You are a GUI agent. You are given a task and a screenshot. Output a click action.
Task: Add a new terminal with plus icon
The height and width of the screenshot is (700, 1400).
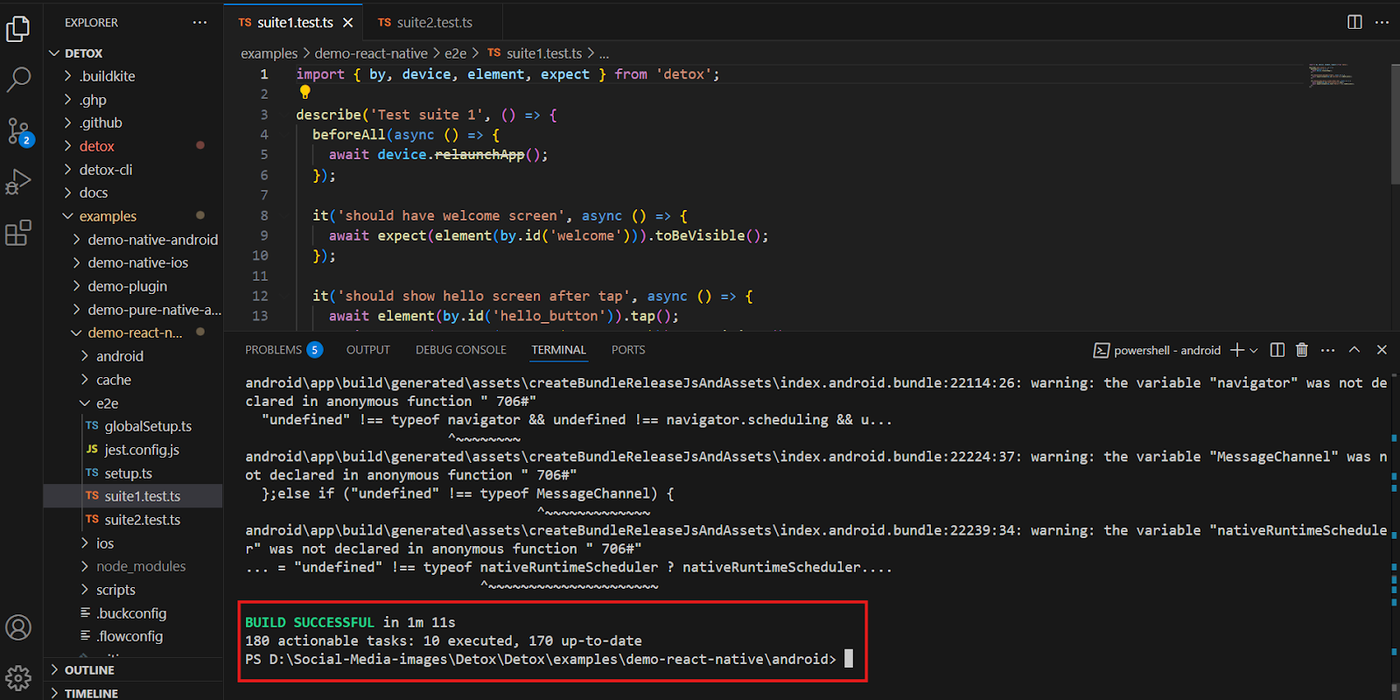(x=1237, y=350)
